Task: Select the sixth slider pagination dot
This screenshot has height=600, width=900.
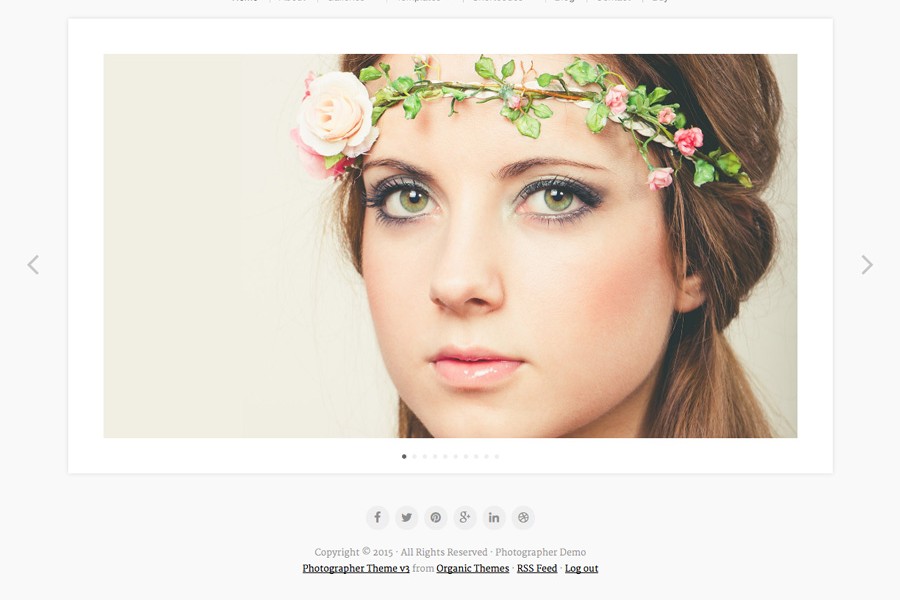Action: [456, 456]
